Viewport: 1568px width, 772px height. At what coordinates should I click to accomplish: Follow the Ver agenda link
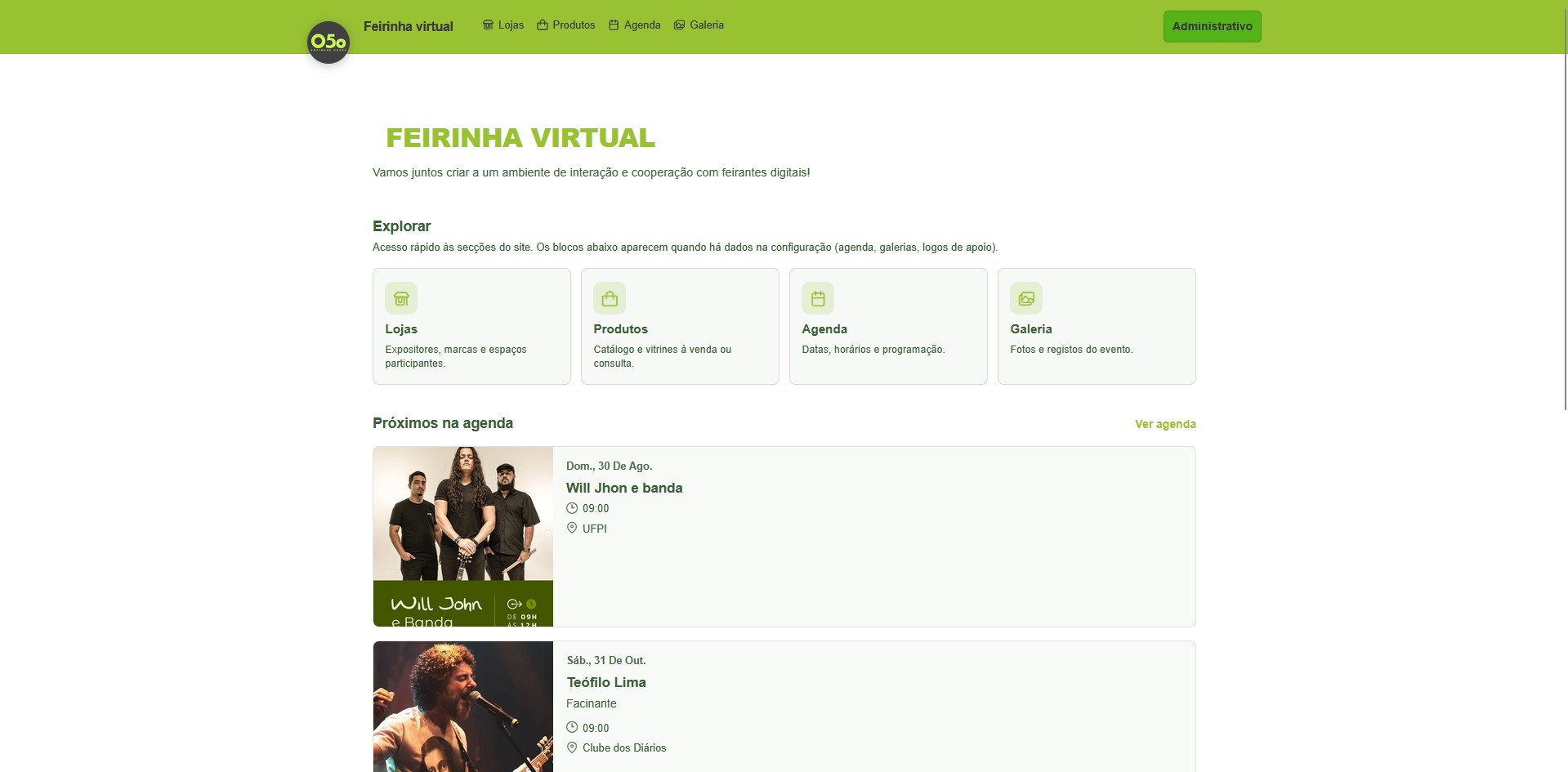click(1165, 424)
